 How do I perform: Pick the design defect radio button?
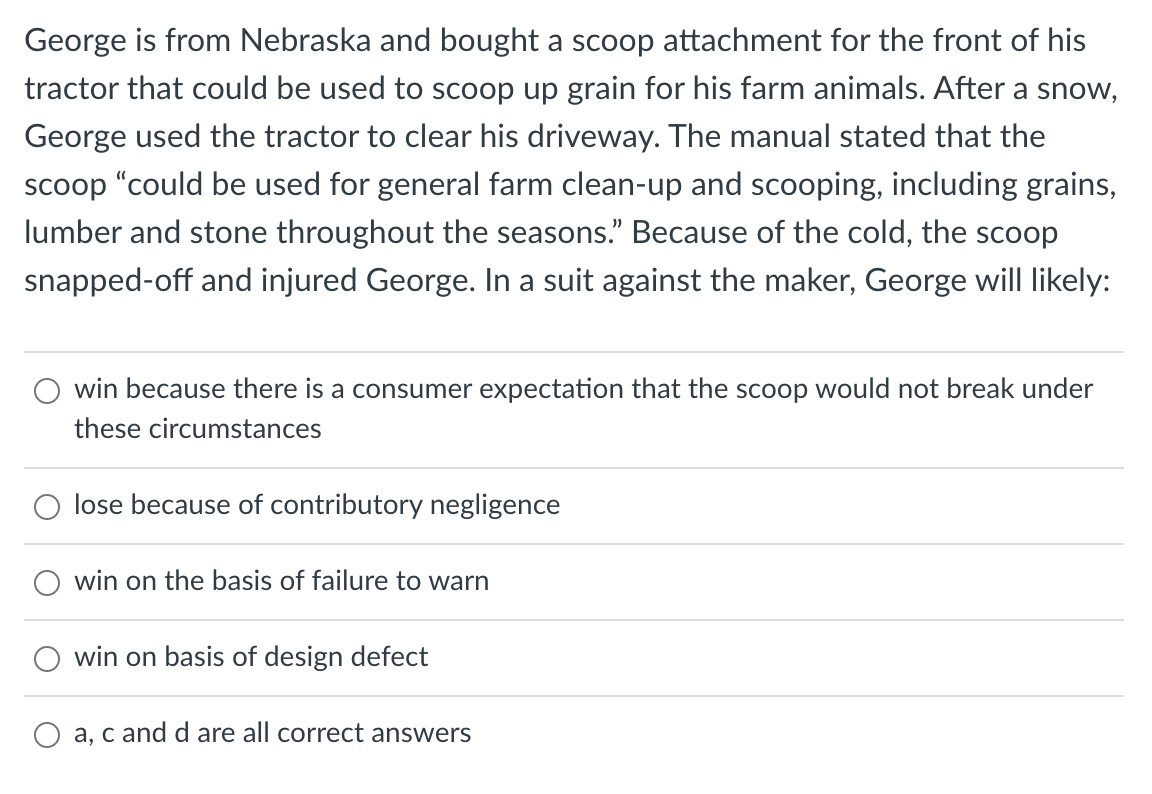(47, 658)
